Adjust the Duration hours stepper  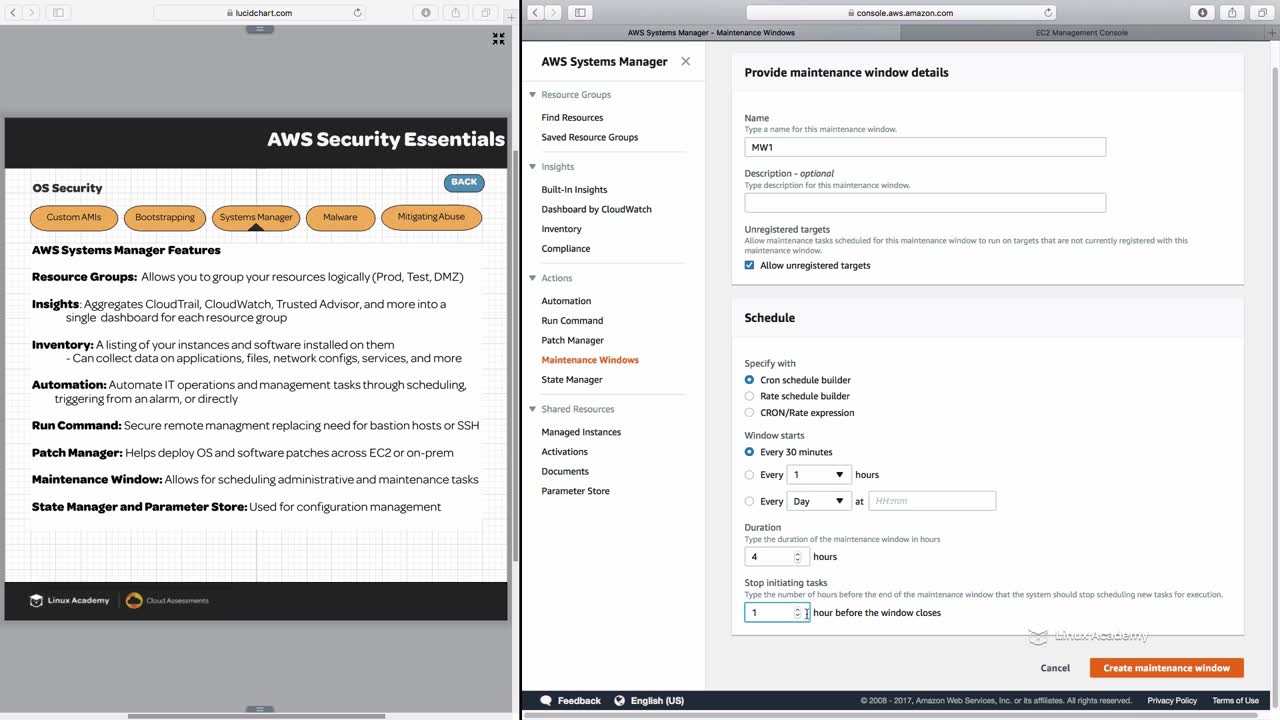point(797,557)
